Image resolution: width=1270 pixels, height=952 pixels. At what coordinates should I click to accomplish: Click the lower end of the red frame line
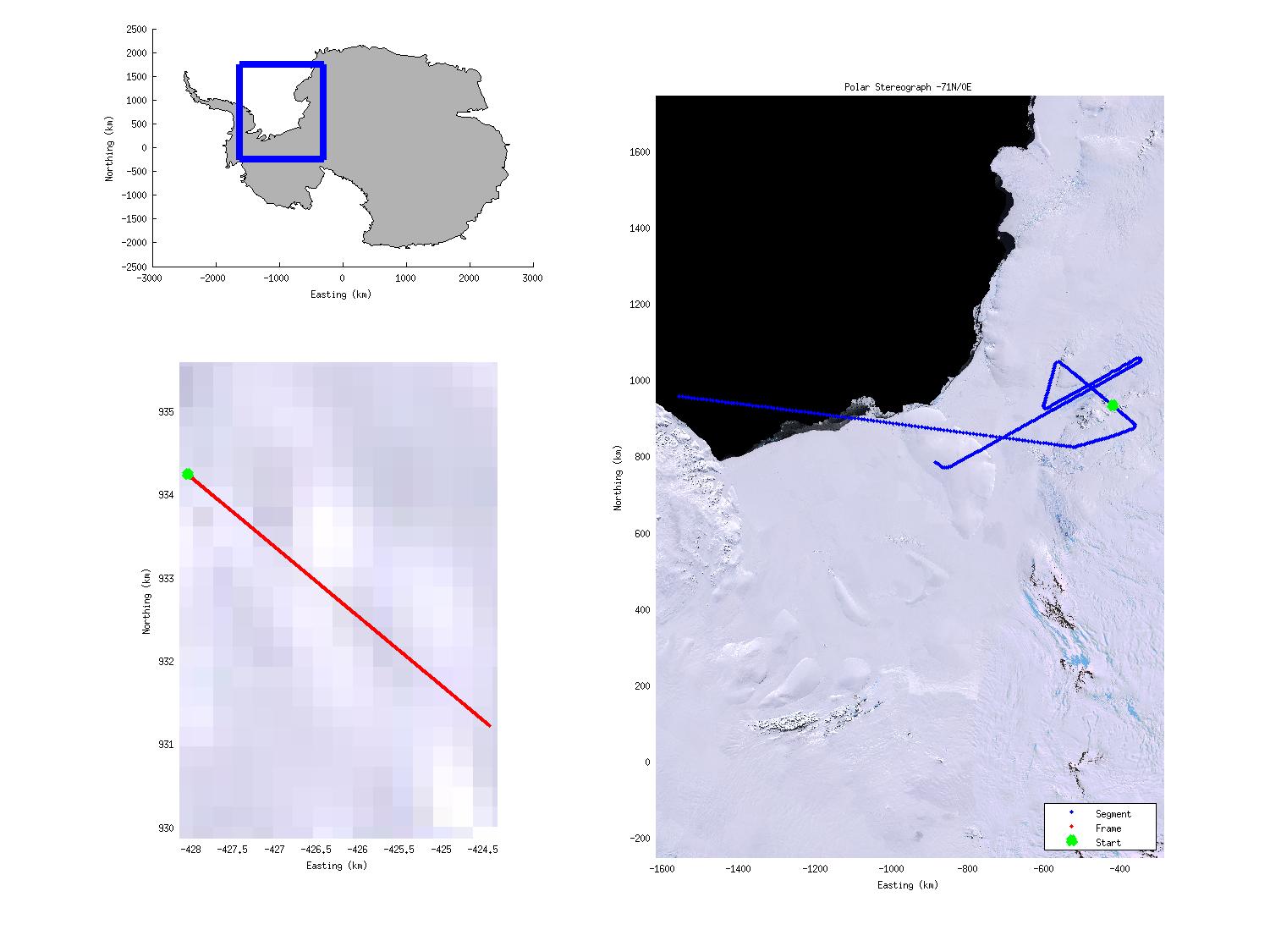[489, 725]
